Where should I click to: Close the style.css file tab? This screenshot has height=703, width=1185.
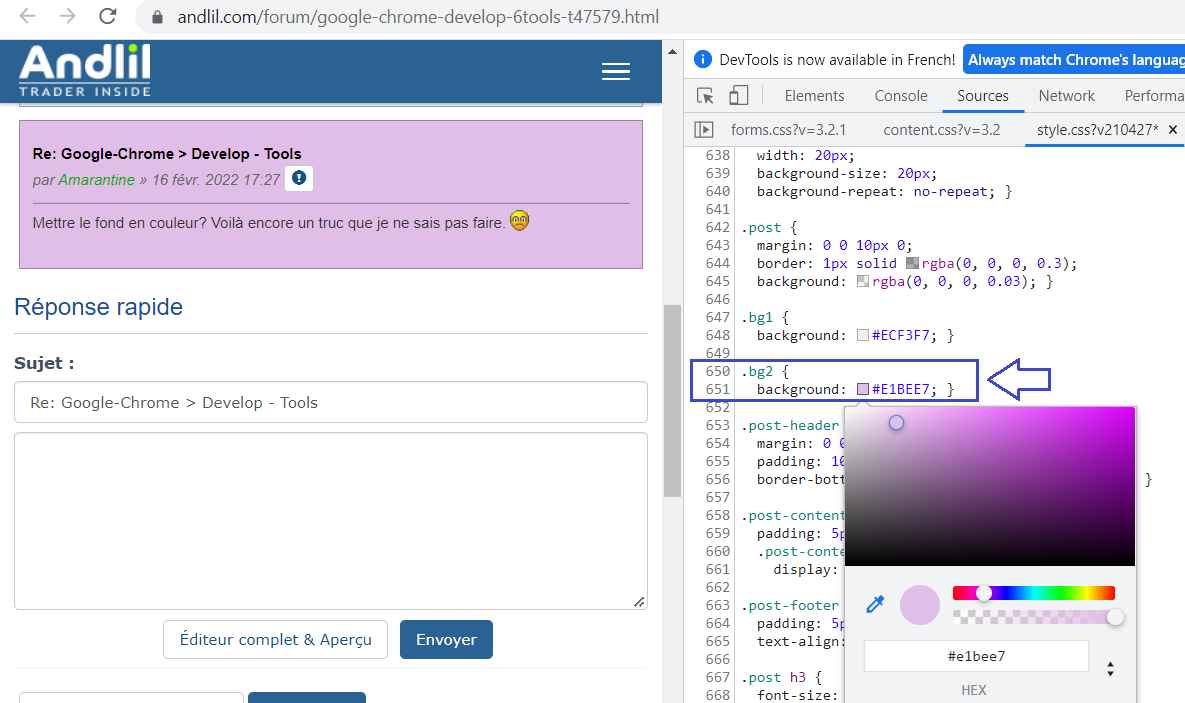pyautogui.click(x=1173, y=130)
